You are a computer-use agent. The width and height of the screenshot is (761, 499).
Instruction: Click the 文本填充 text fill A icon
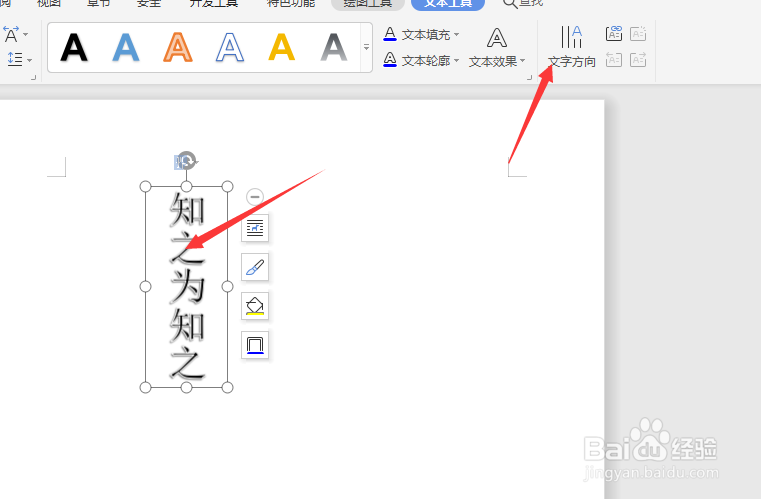390,34
